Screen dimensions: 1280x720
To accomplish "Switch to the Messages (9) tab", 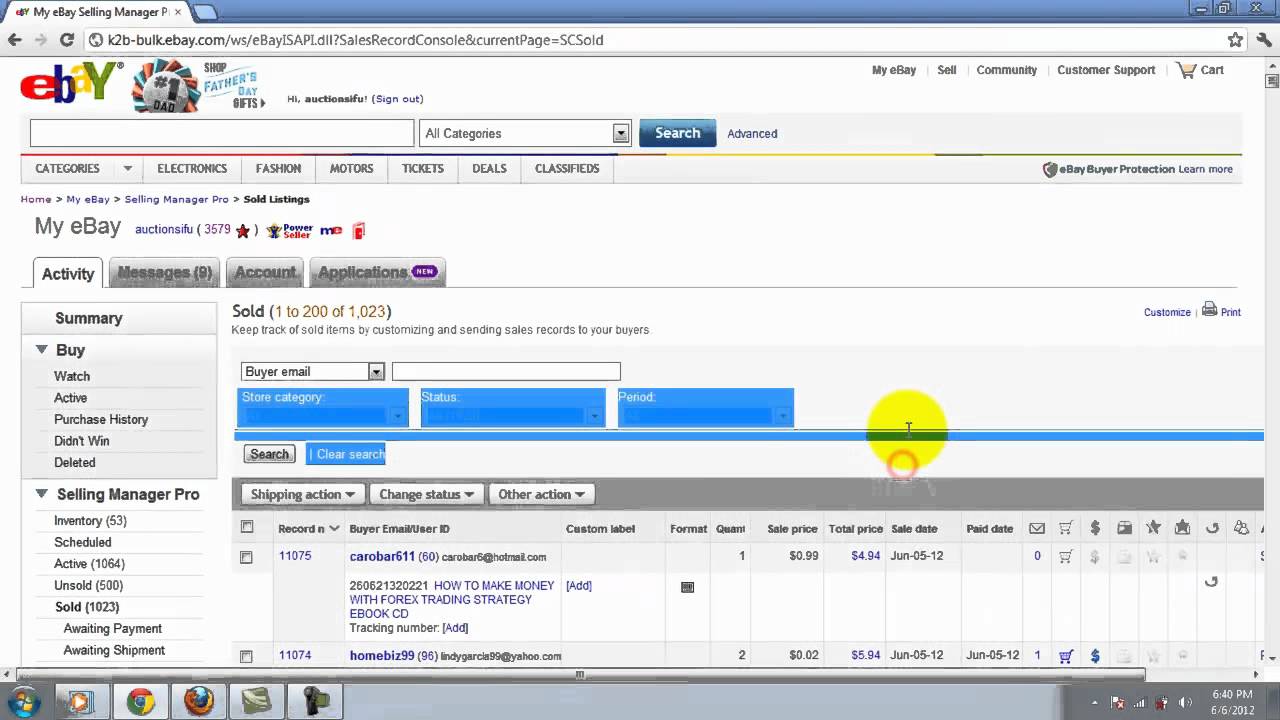I will point(165,272).
